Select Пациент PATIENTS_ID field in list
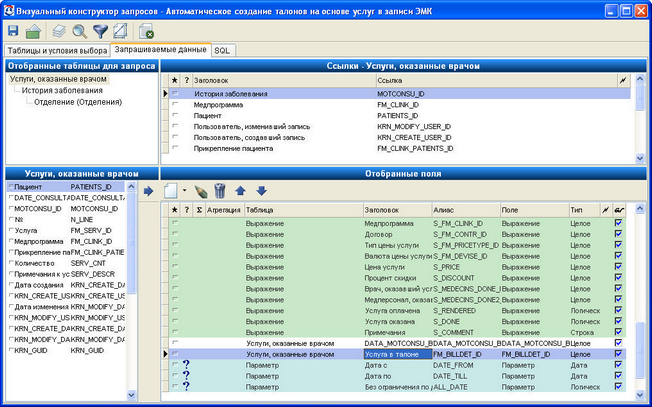This screenshot has height=407, width=652. (x=66, y=187)
